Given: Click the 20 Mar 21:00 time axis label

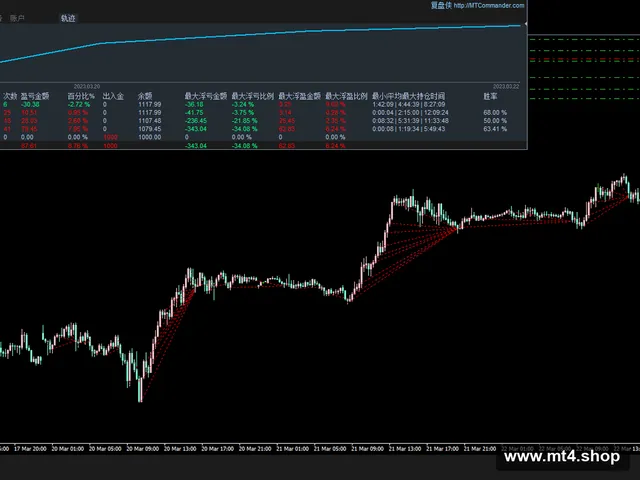Looking at the screenshot, I should coord(255,449).
